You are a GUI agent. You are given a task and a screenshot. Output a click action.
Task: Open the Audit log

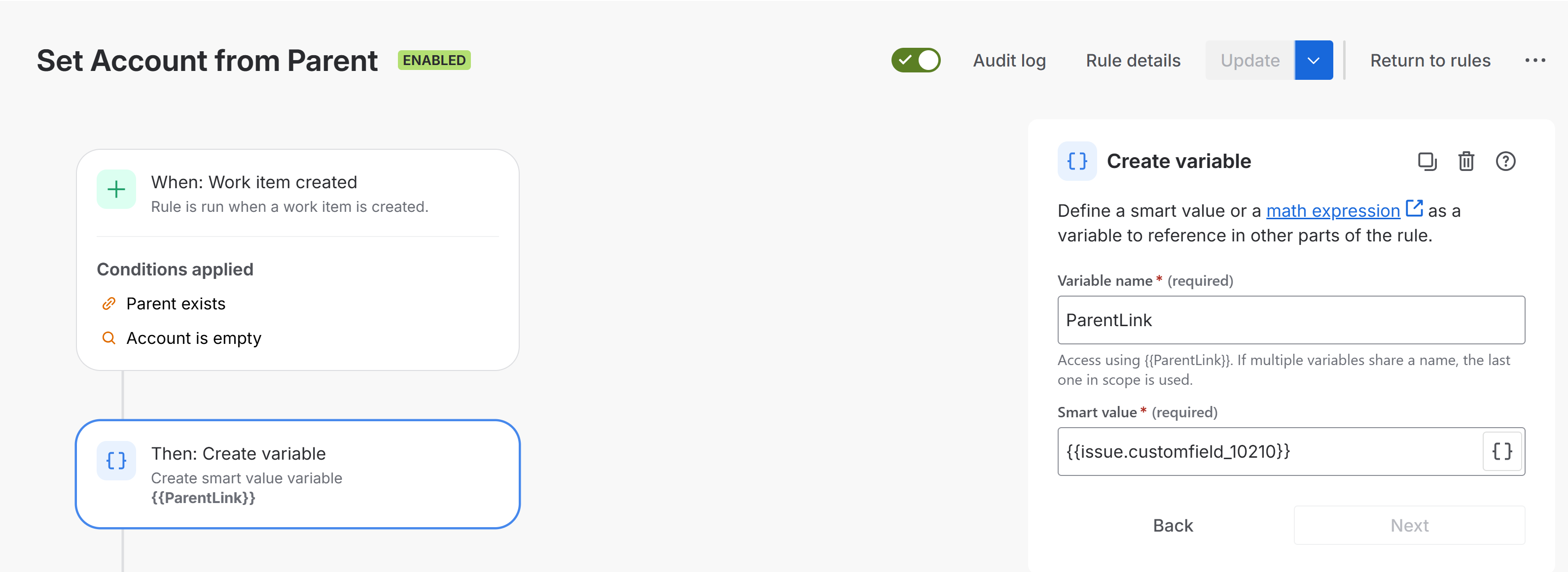point(1009,60)
